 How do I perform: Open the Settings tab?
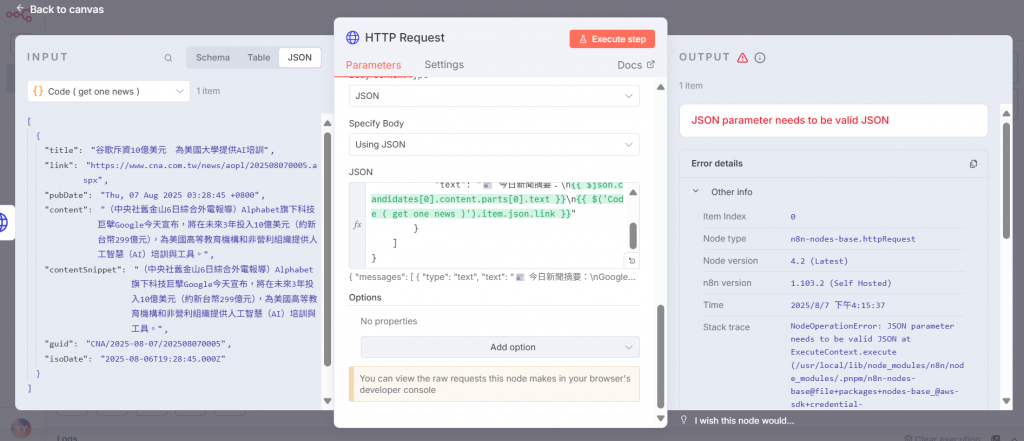tap(444, 65)
